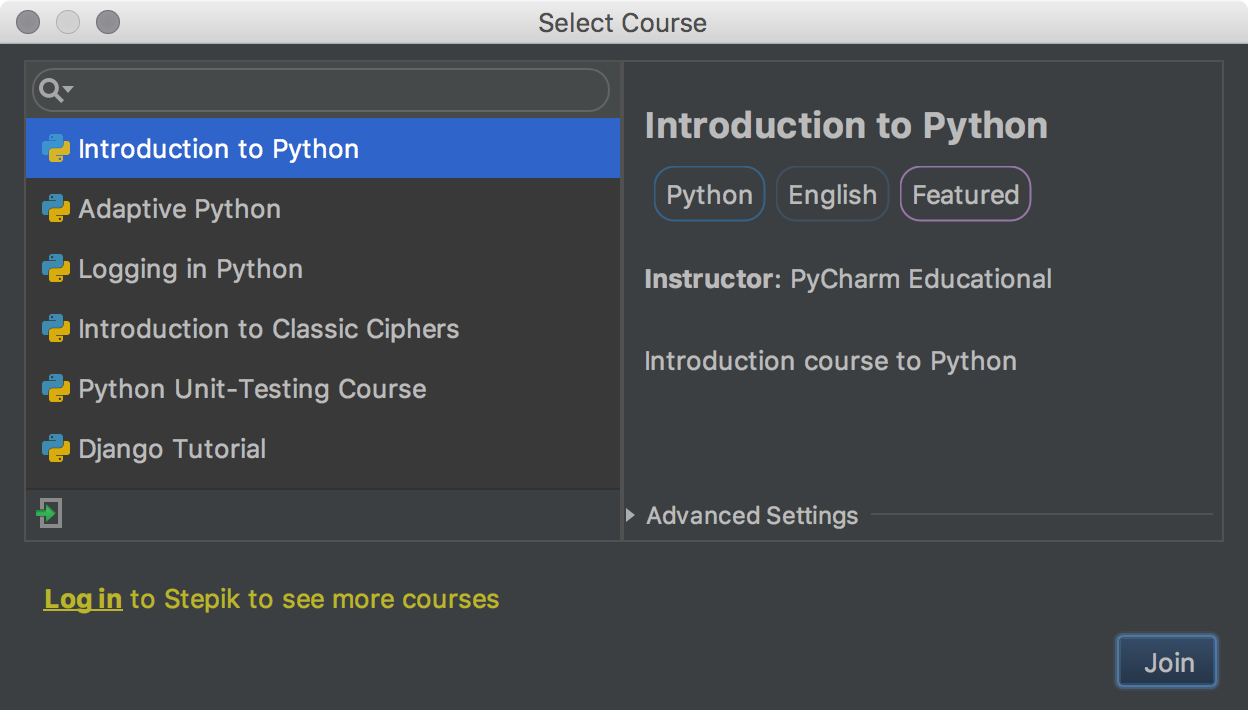The image size is (1248, 710).
Task: Choose the Logging in Python course
Action: point(323,269)
